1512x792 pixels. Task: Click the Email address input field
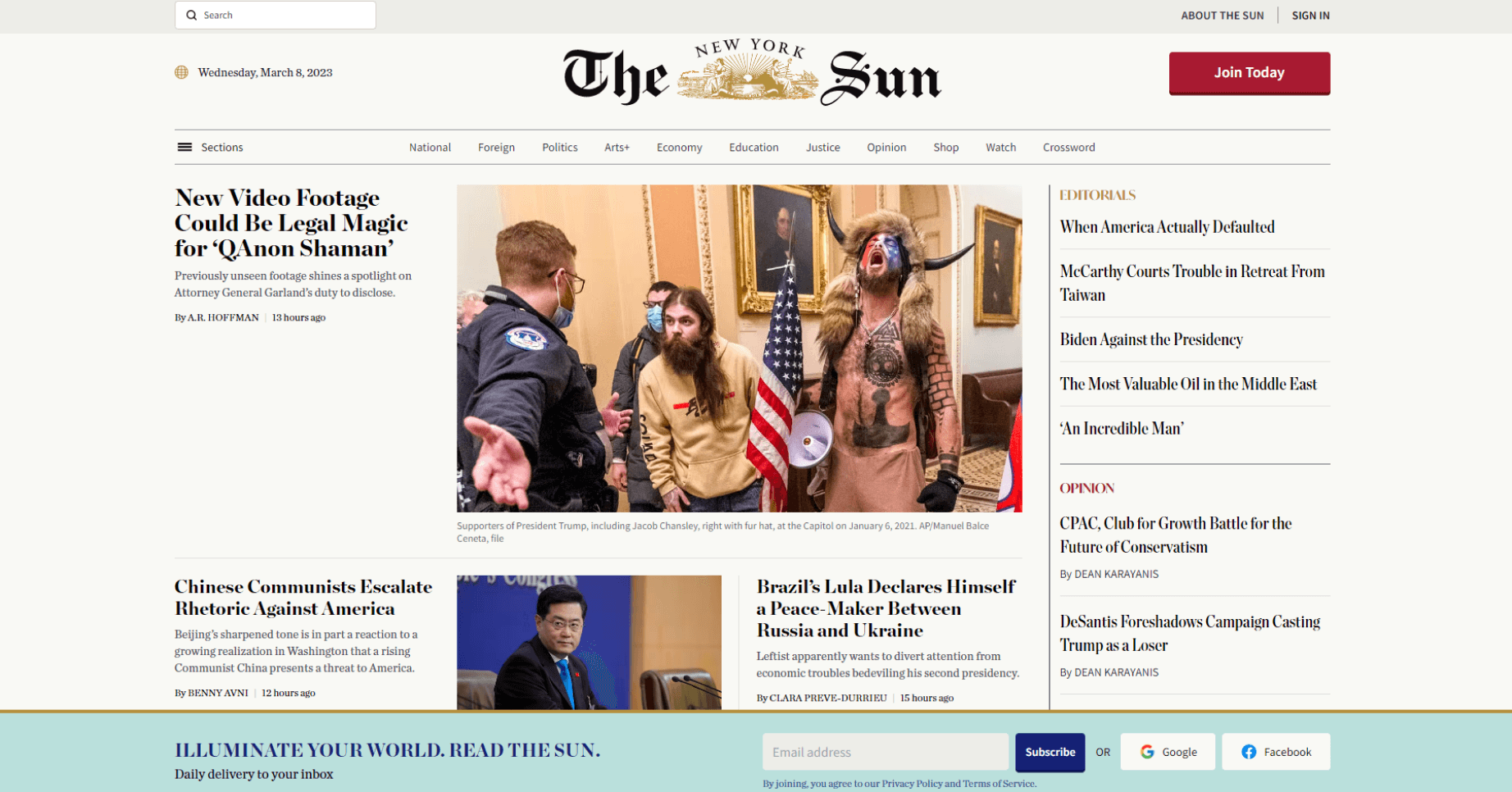tap(886, 752)
